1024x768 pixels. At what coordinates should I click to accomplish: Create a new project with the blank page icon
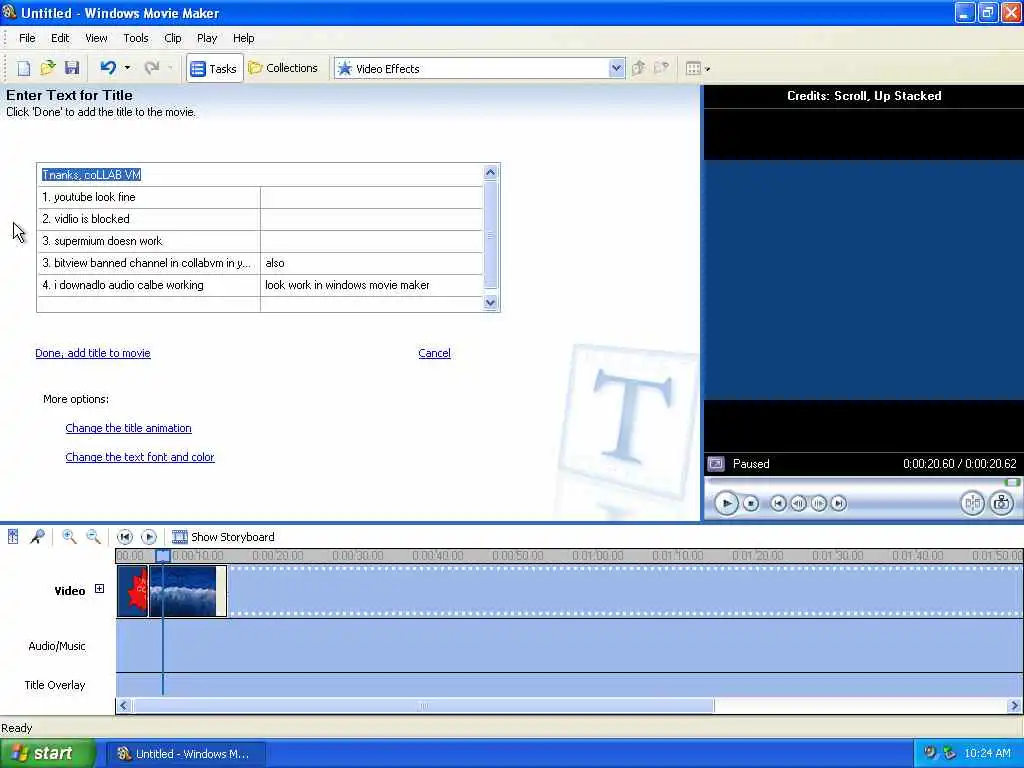point(24,68)
